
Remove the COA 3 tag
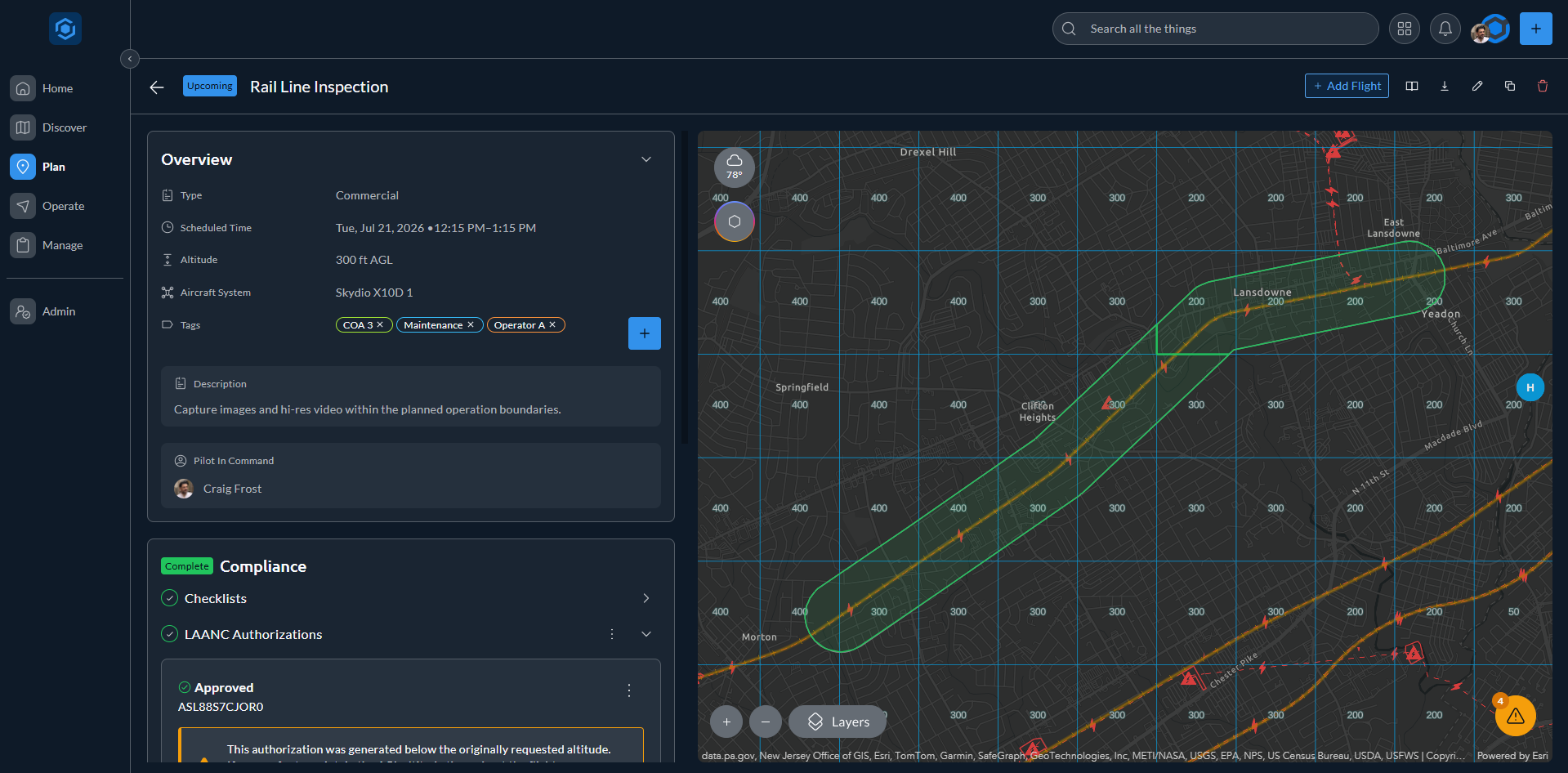click(380, 324)
